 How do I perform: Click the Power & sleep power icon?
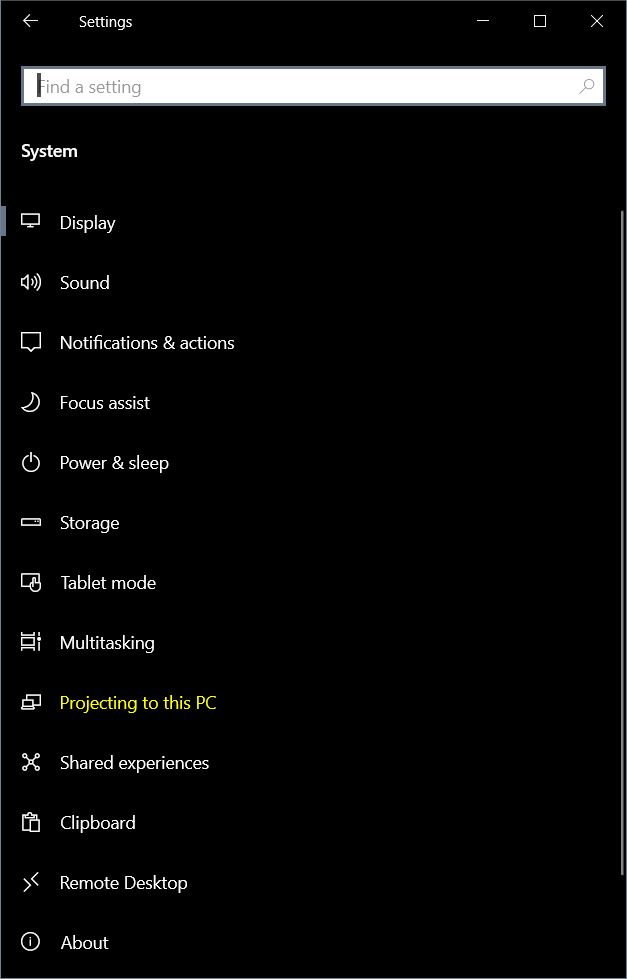(31, 463)
